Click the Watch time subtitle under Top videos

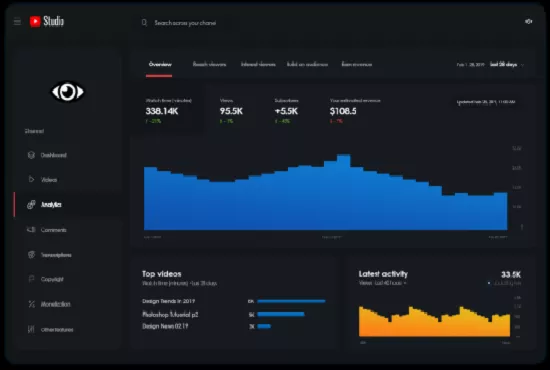pyautogui.click(x=179, y=283)
